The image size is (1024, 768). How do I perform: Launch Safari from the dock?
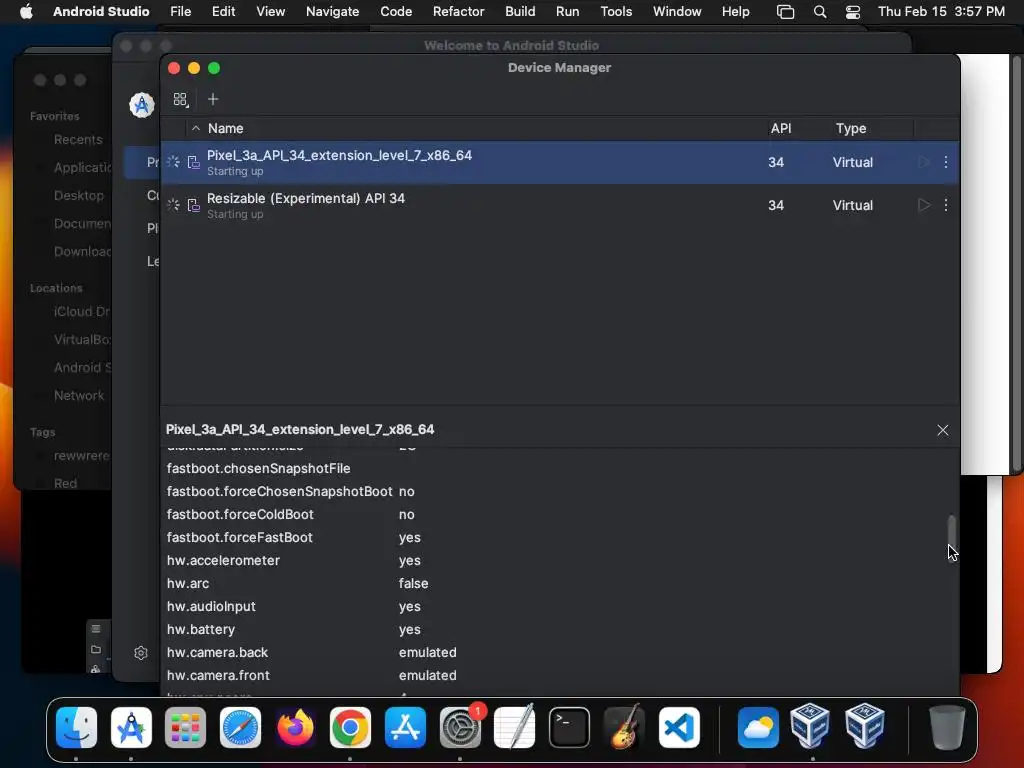click(240, 728)
